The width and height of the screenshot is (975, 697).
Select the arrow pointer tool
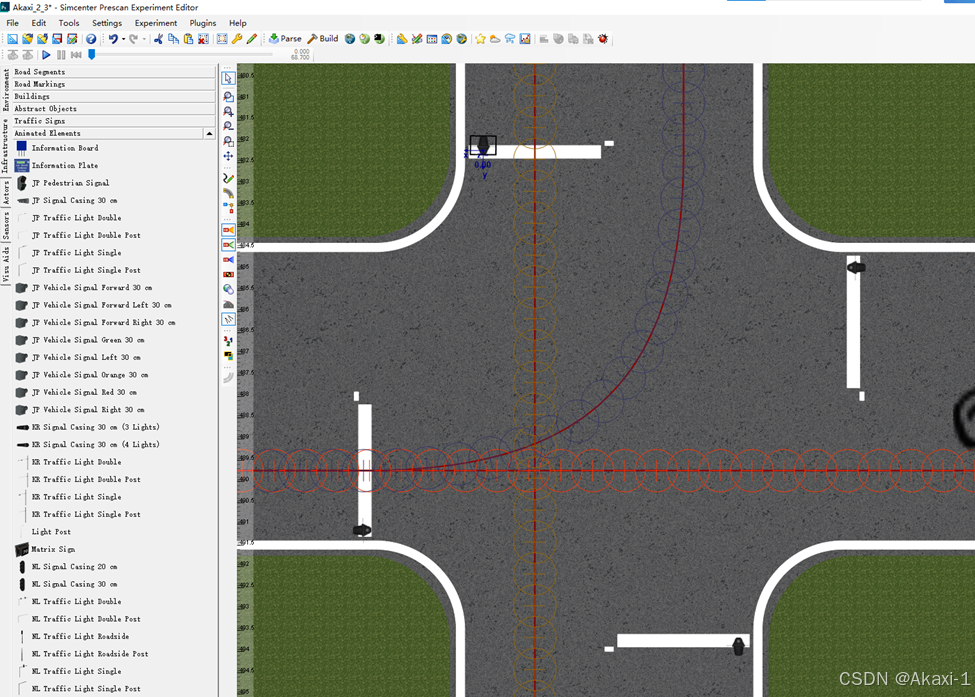[x=228, y=78]
